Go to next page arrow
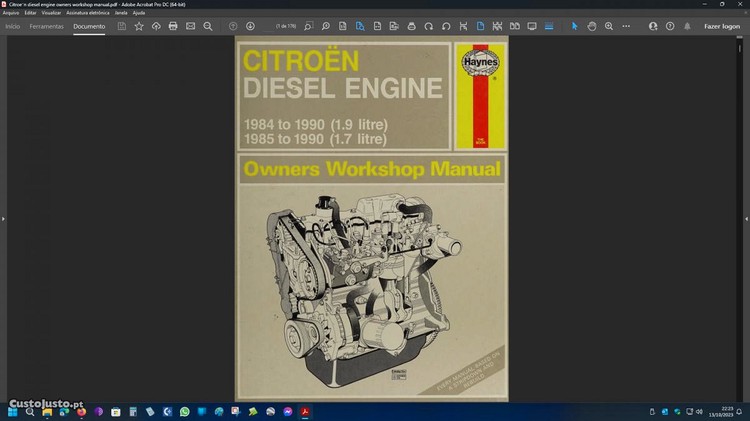The image size is (750, 421). pyautogui.click(x=250, y=26)
